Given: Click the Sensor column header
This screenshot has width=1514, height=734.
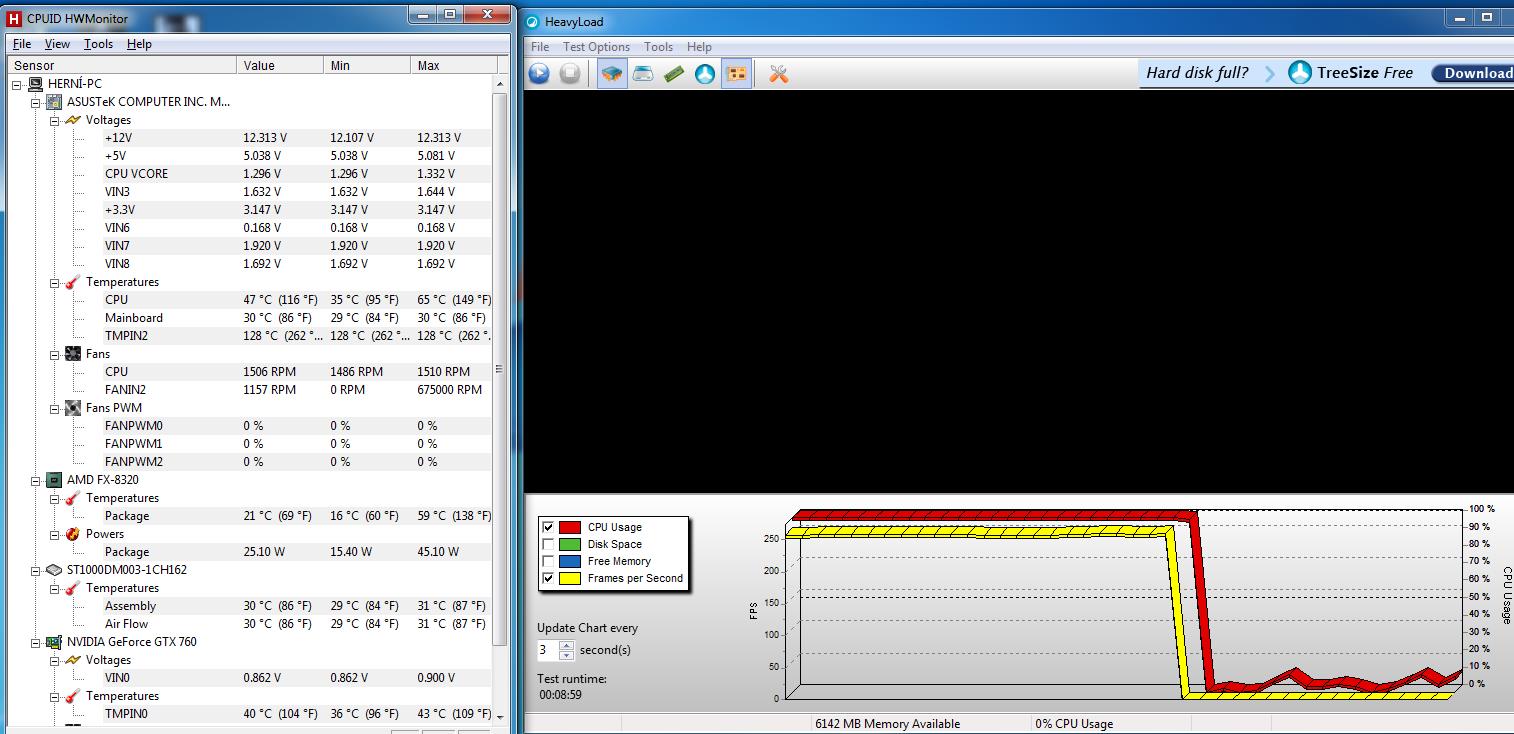Looking at the screenshot, I should pyautogui.click(x=123, y=65).
